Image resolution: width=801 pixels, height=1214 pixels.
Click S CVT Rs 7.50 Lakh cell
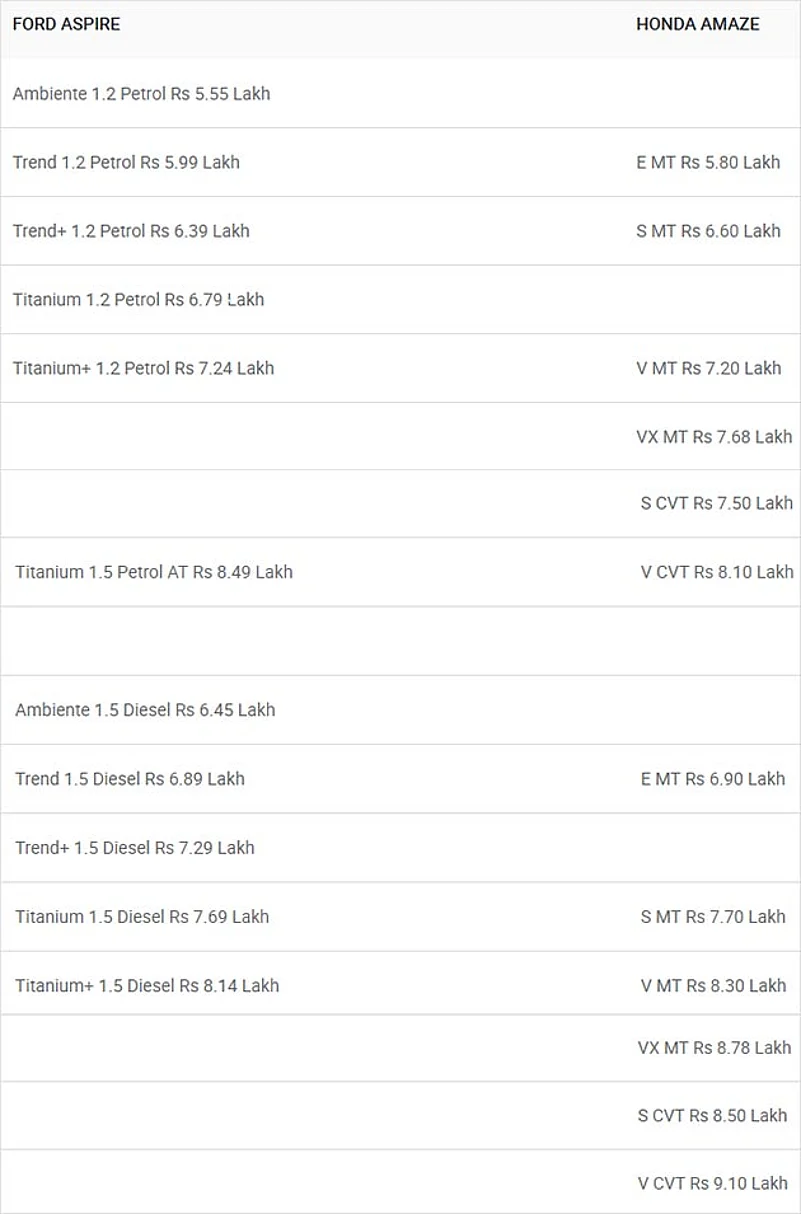(716, 503)
